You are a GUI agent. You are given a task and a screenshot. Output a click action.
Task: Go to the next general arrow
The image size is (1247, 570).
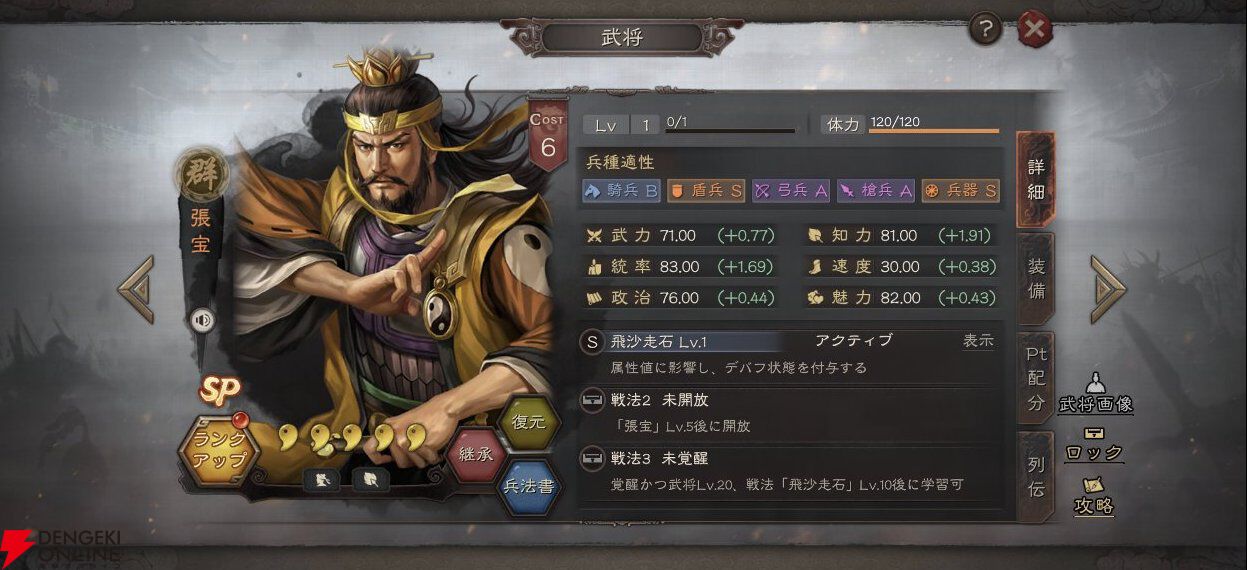pyautogui.click(x=1108, y=290)
